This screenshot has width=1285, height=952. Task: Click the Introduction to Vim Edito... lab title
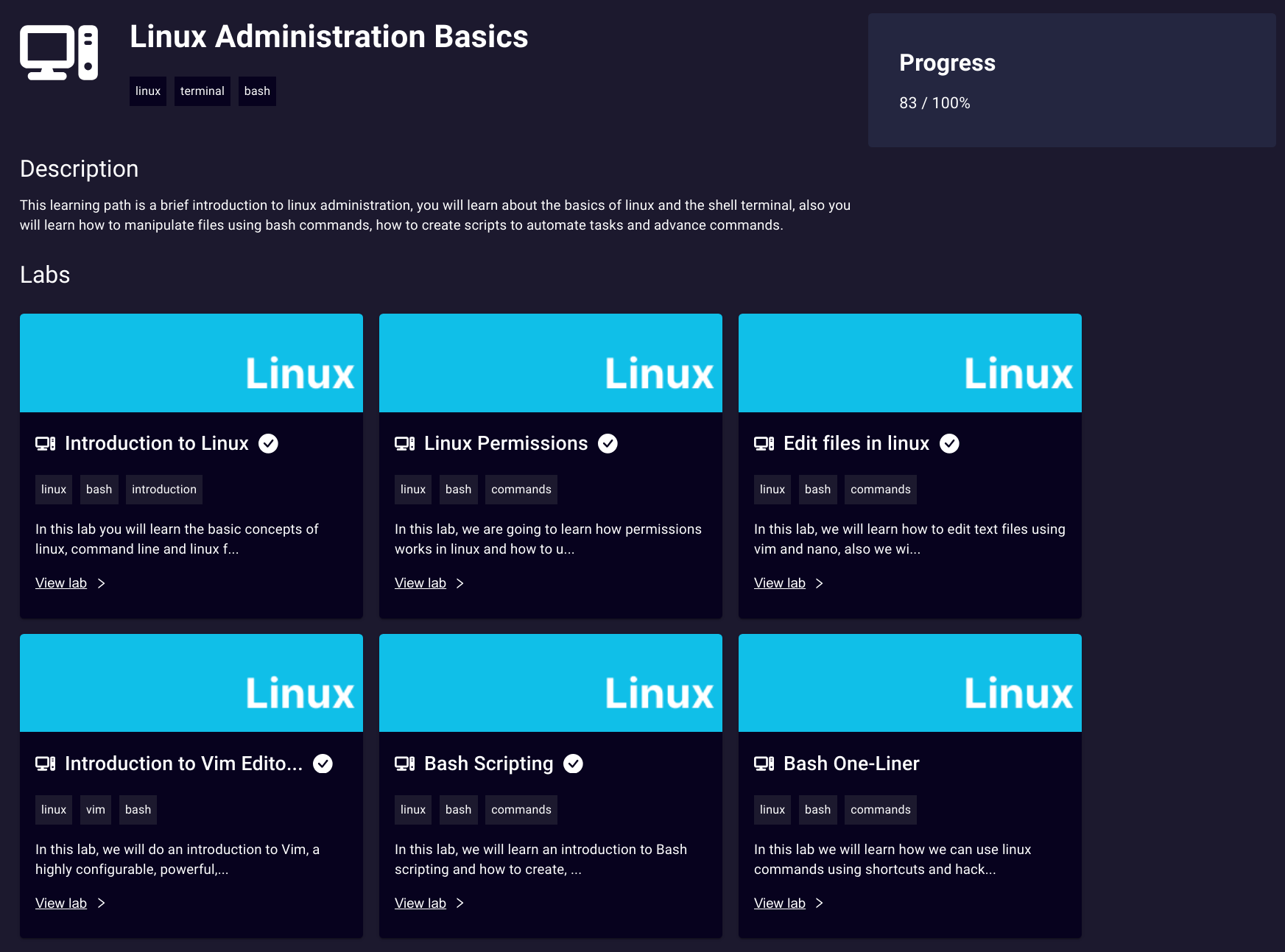(184, 764)
